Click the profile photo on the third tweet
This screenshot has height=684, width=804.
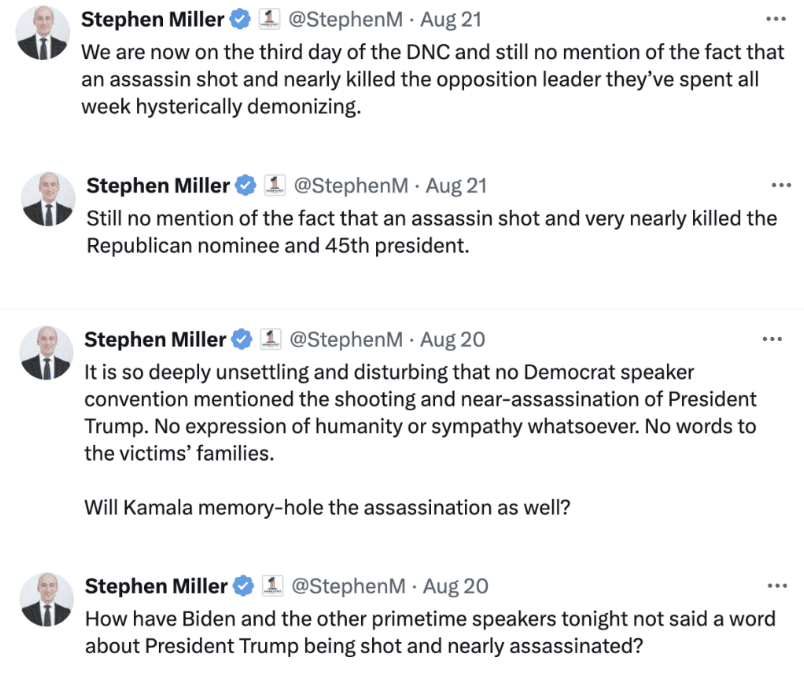coord(46,353)
